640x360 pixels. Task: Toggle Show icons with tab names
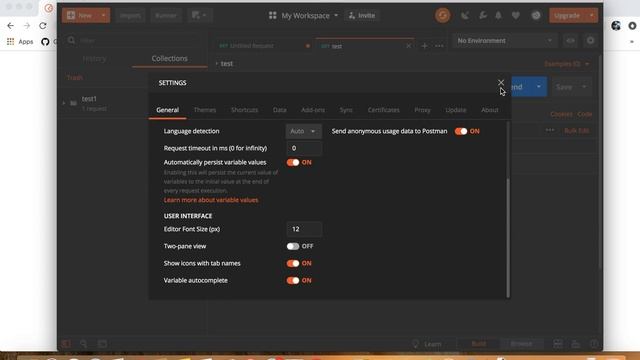click(x=293, y=263)
